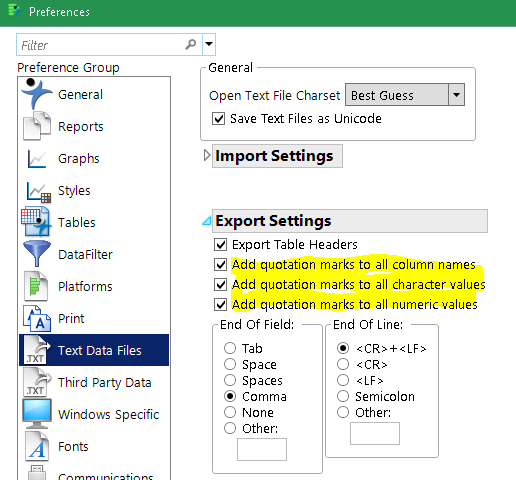Expand the Import Settings section
This screenshot has height=480, width=516.
coord(207,155)
